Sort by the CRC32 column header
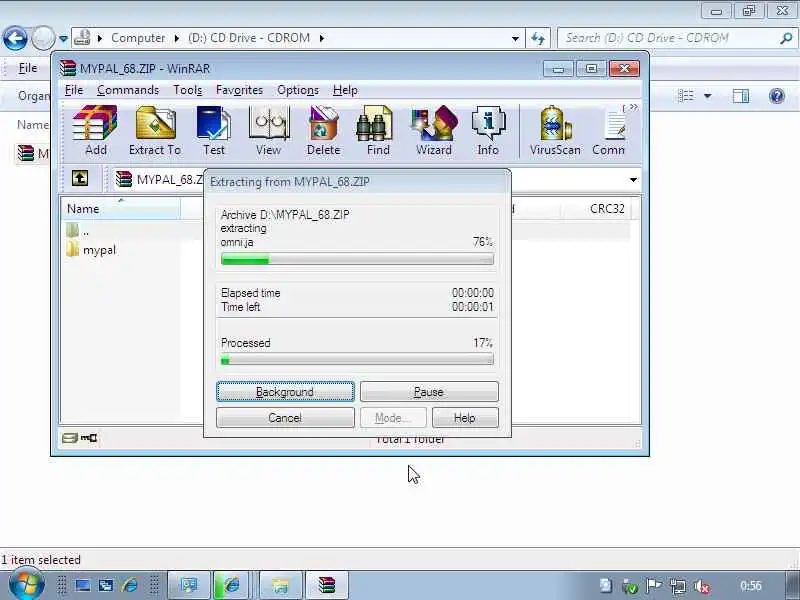The width and height of the screenshot is (800, 600). coord(597,209)
